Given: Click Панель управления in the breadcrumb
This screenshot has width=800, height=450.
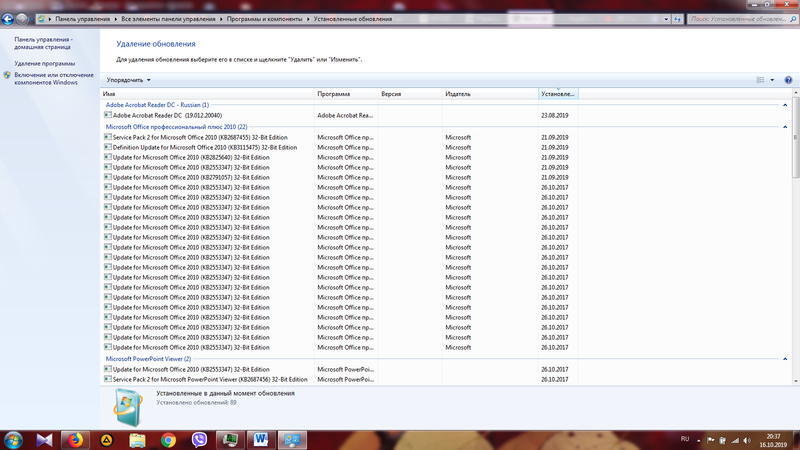Looking at the screenshot, I should click(x=83, y=19).
